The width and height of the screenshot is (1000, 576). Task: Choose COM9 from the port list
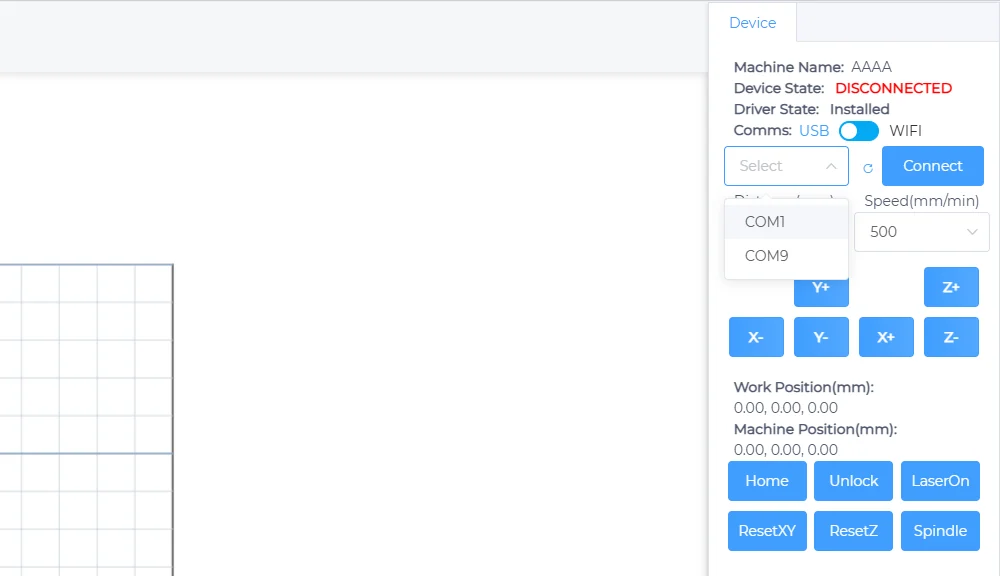tap(786, 256)
